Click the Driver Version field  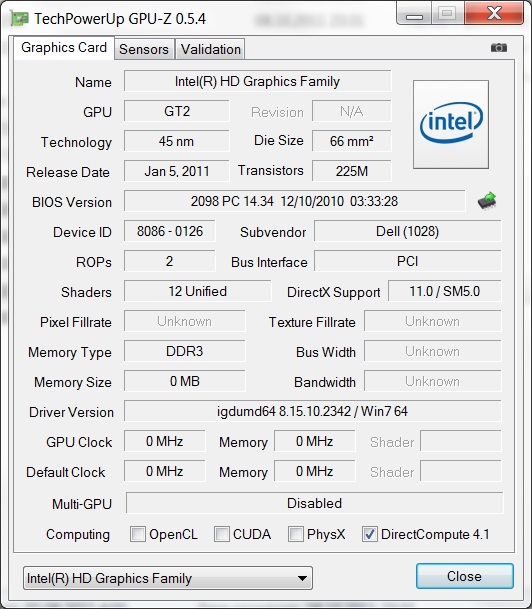tap(313, 411)
